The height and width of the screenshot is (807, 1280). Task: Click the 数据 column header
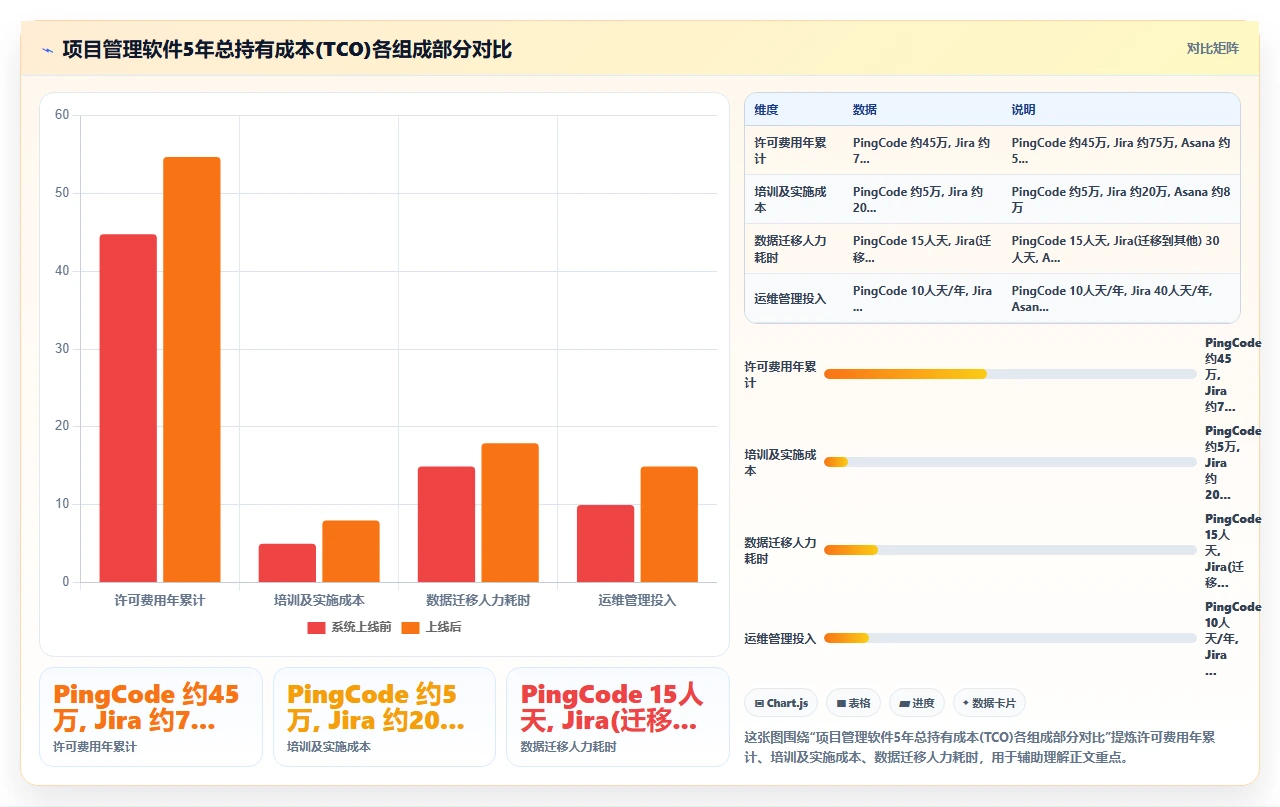tap(865, 110)
